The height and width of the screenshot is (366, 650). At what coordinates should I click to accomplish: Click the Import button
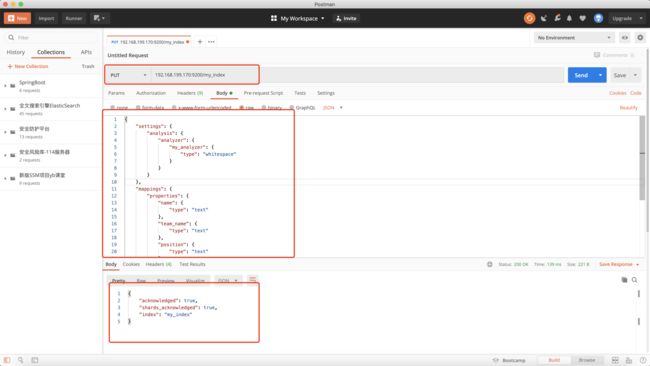[x=46, y=18]
